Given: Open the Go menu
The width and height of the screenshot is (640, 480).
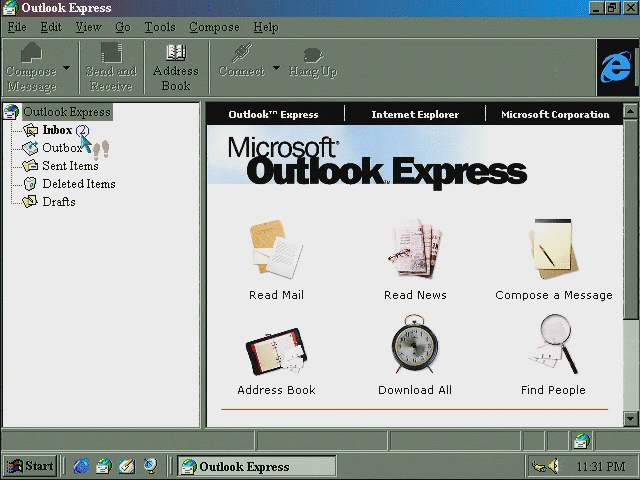Looking at the screenshot, I should pos(122,27).
